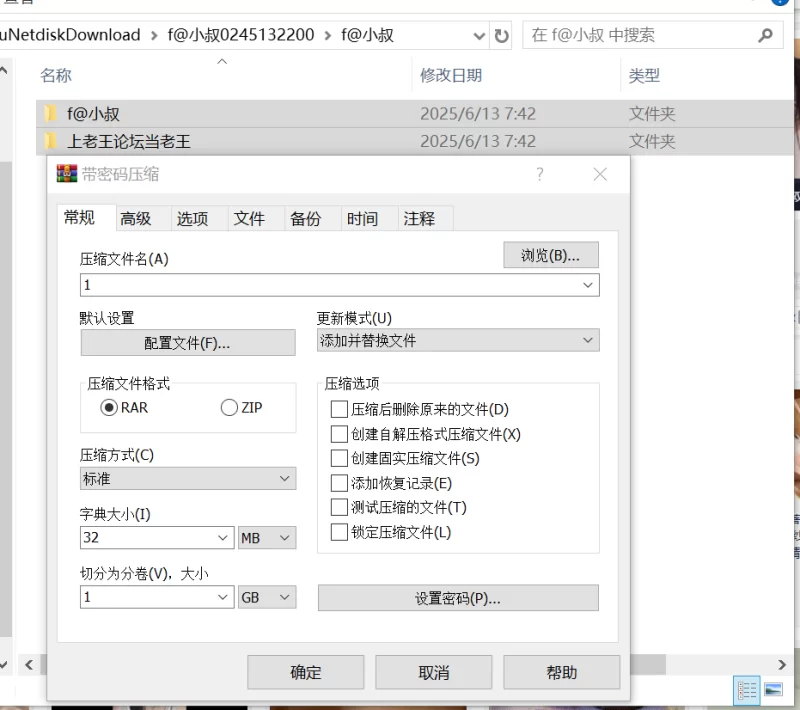Click the f@小叔 folder icon
800x710 pixels.
51,113
